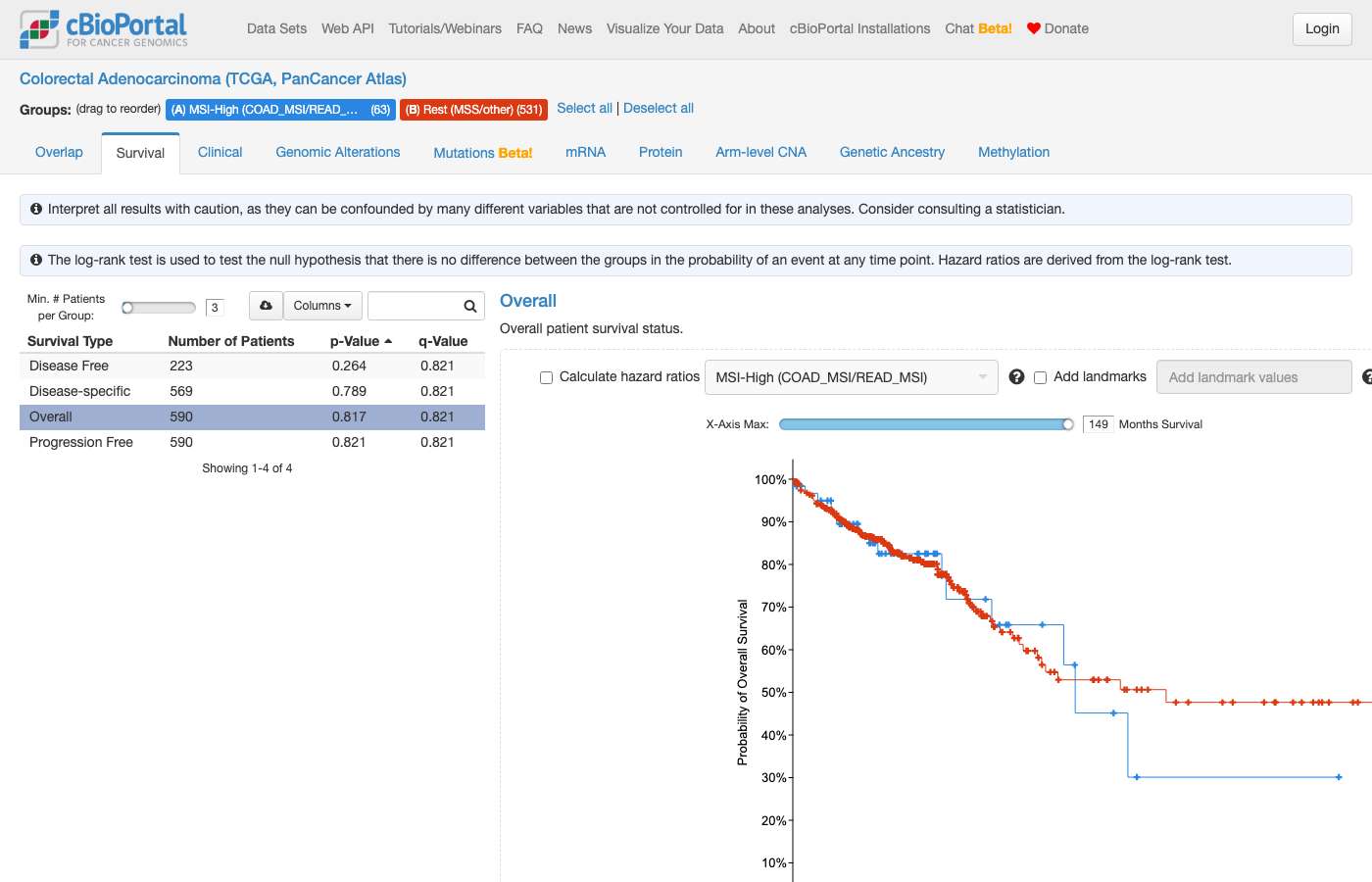Screen dimensions: 1372x882
Task: Open the Colorectal Adenocarcinoma study link
Action: coord(213,78)
